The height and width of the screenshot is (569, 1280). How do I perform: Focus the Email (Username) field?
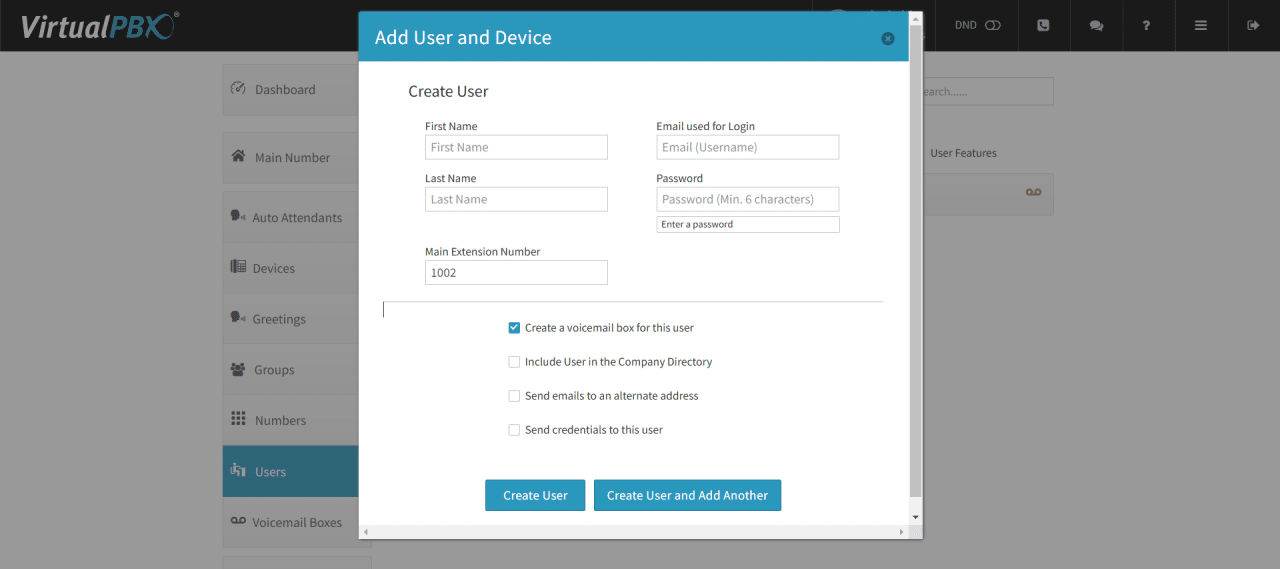[x=748, y=147]
